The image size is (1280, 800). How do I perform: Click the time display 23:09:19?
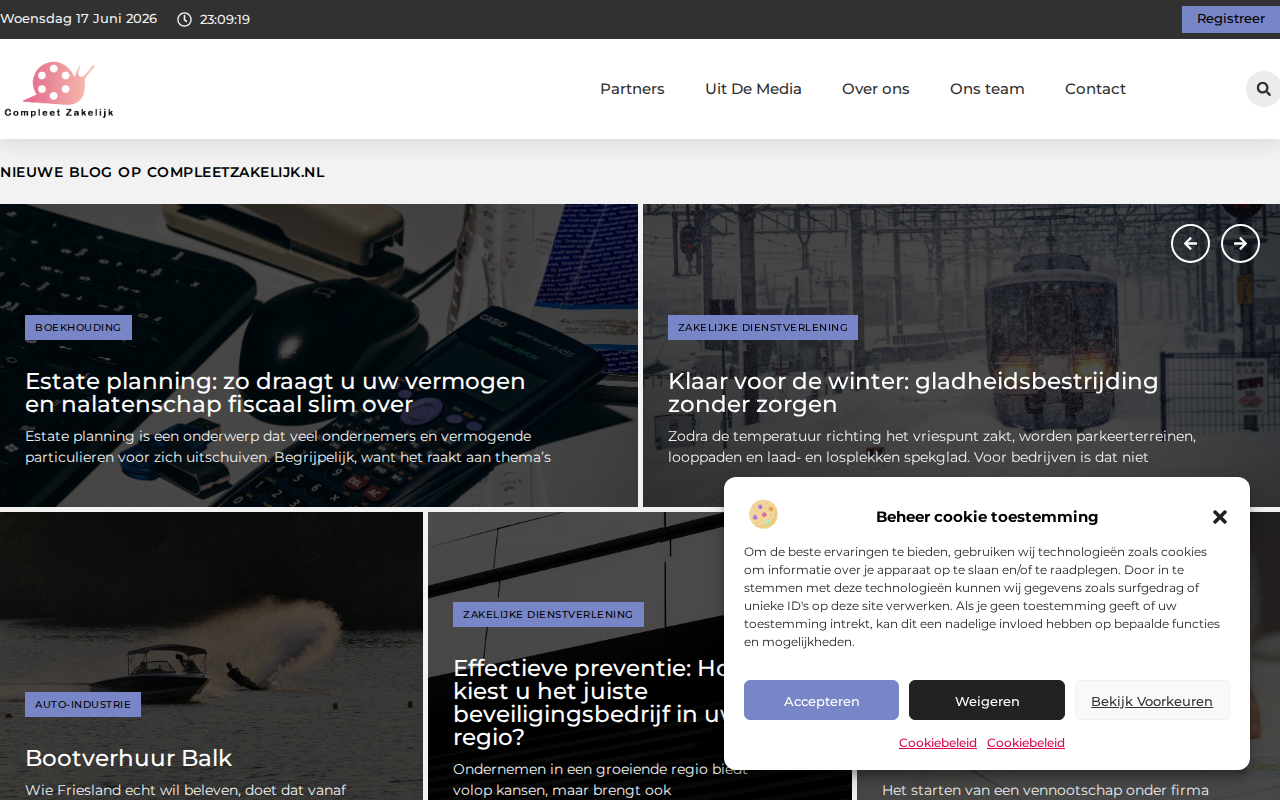(x=225, y=19)
